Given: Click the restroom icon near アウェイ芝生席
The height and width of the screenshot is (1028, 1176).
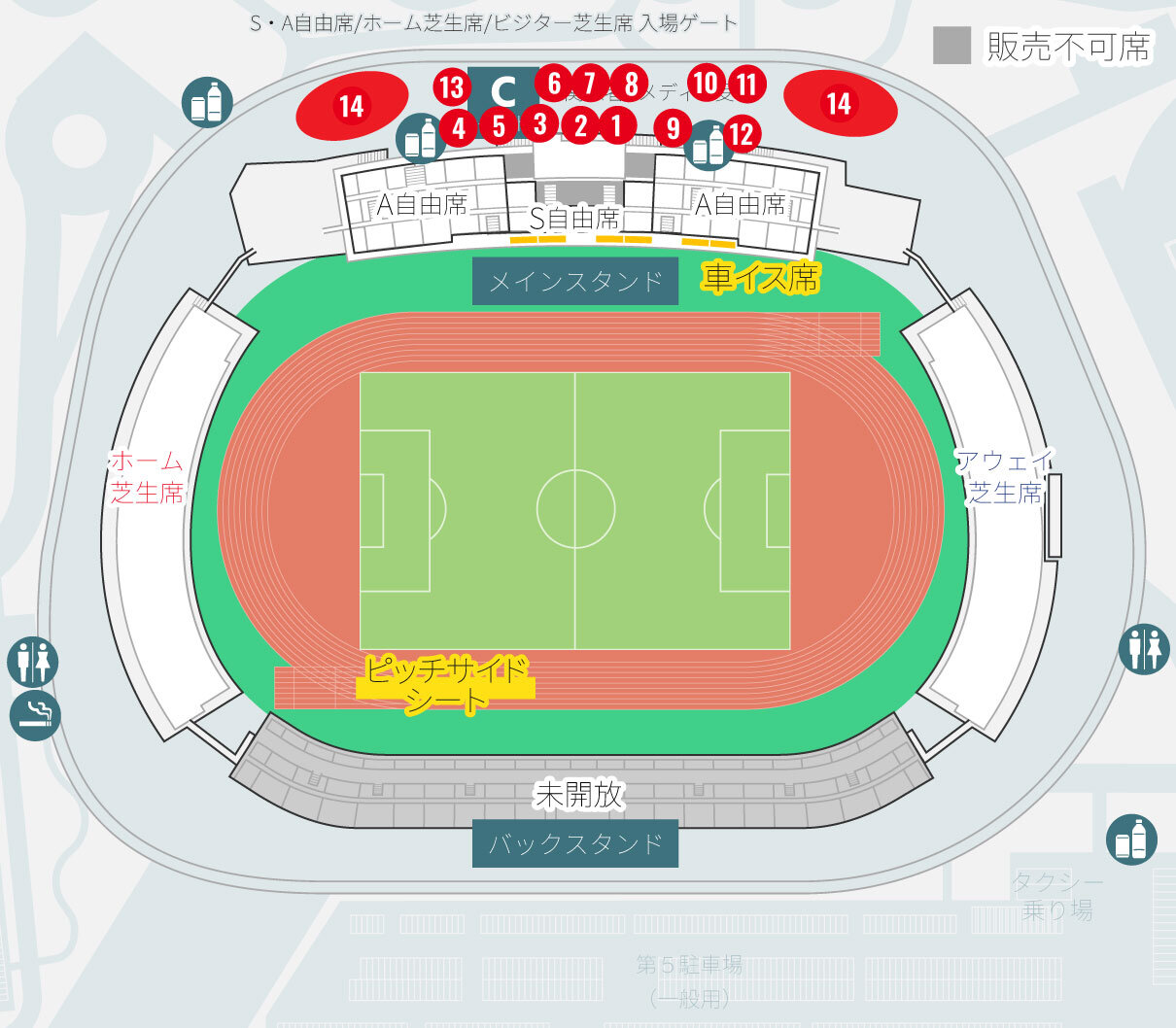Looking at the screenshot, I should pos(1143,649).
